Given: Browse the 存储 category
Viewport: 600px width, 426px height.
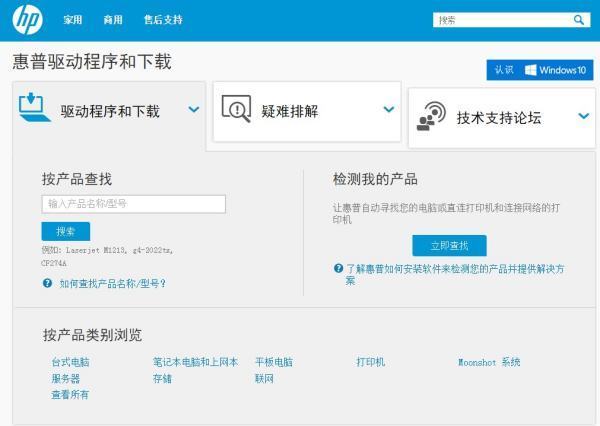Looking at the screenshot, I should pyautogui.click(x=162, y=379).
